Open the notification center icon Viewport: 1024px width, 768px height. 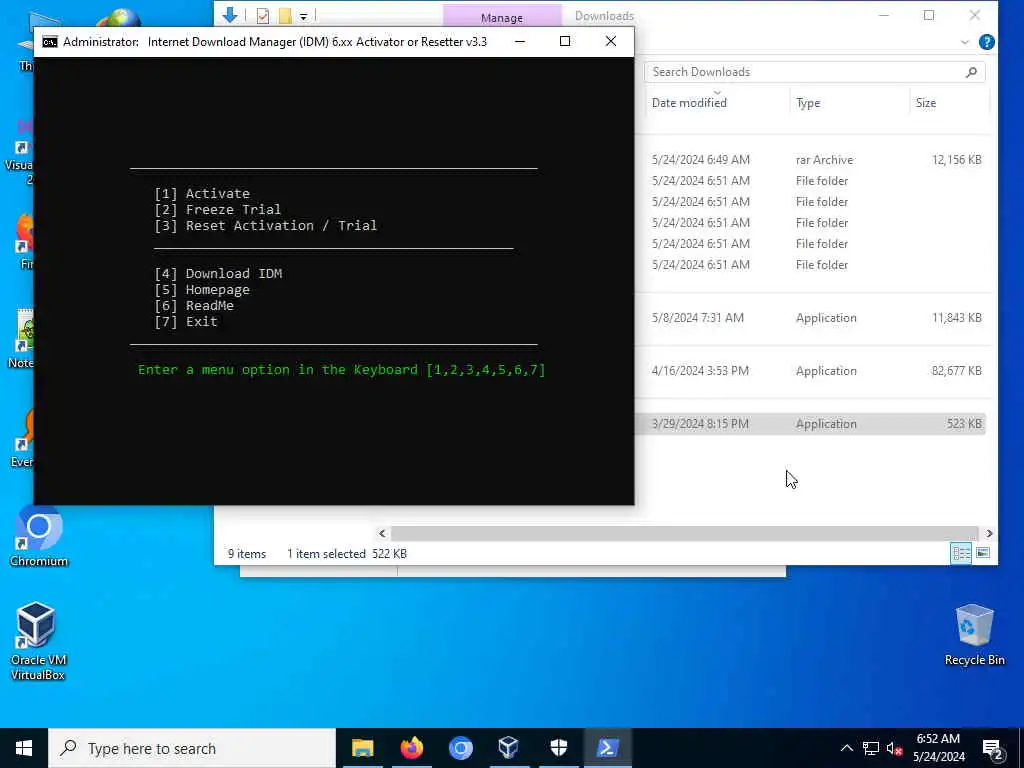(992, 749)
